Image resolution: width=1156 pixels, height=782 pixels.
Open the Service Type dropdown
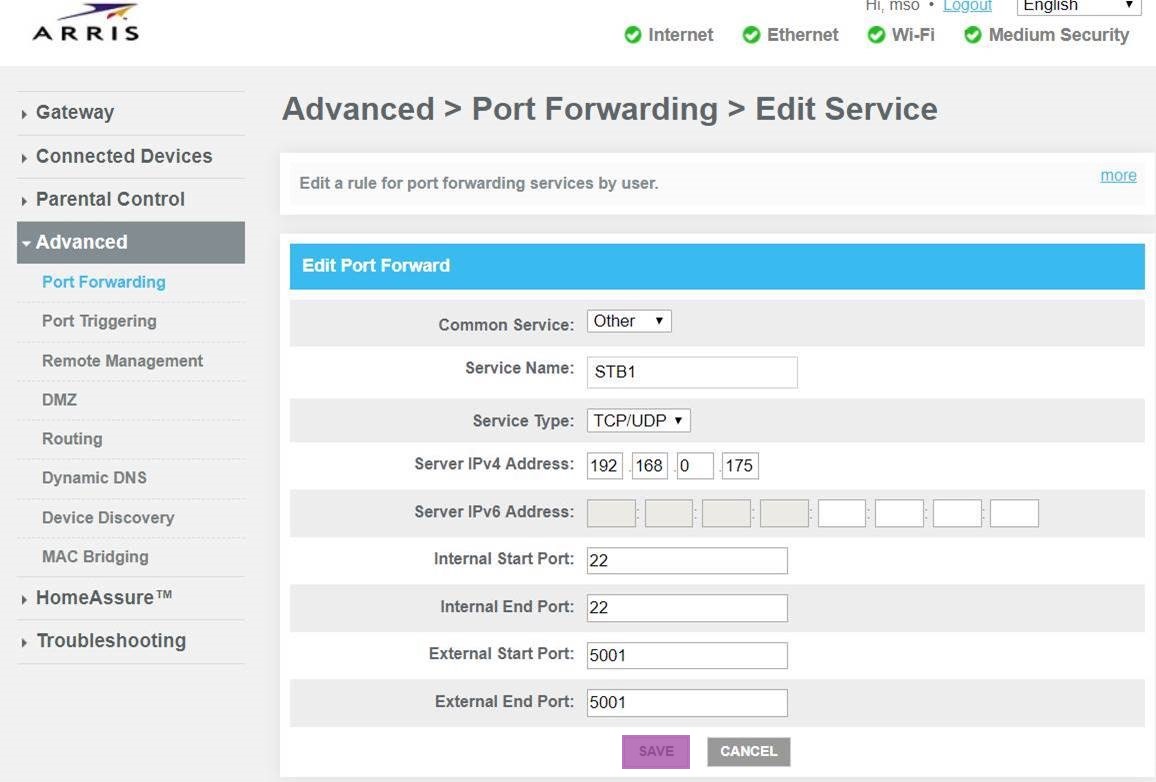click(638, 421)
